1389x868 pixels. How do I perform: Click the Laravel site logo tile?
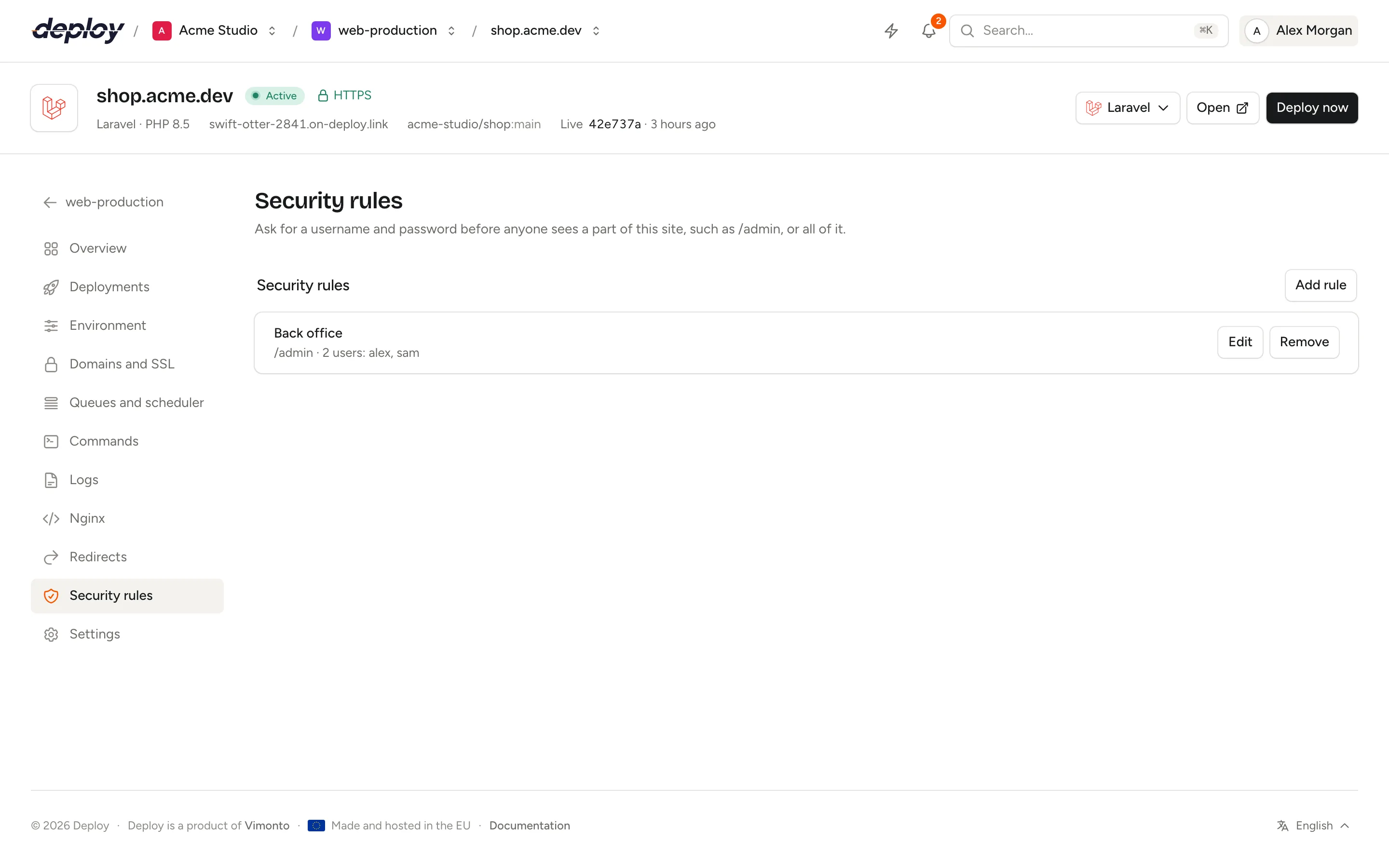click(54, 108)
